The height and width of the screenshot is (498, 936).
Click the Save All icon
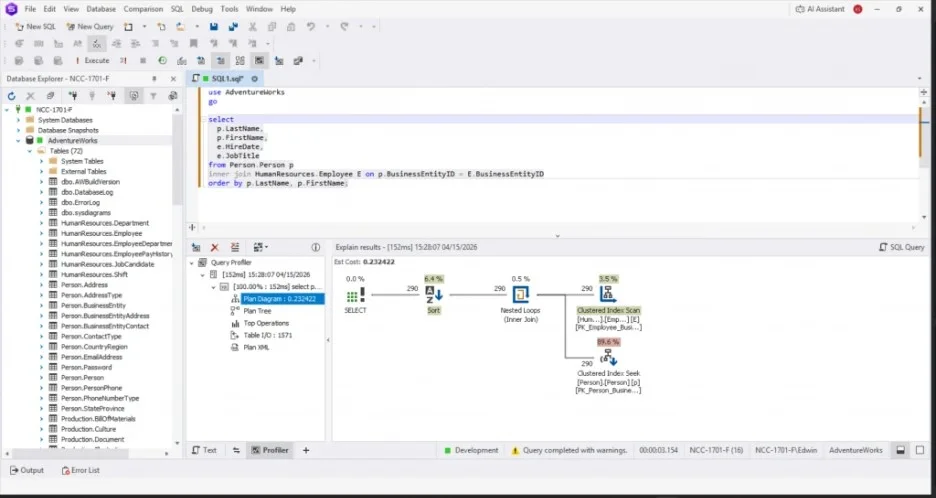pos(233,26)
